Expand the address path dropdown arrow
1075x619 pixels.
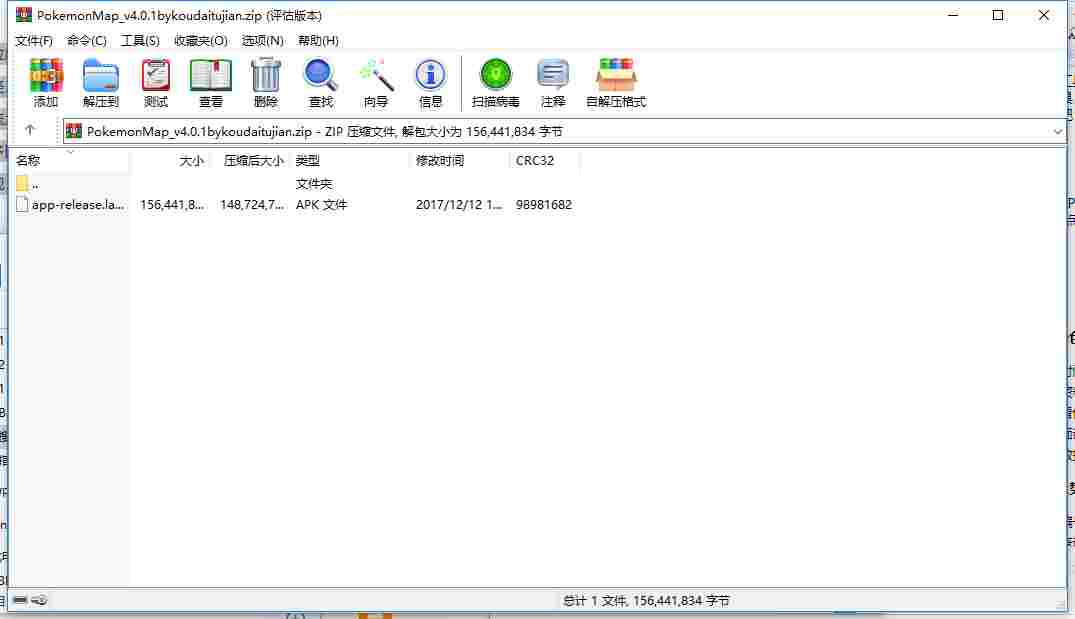[1057, 132]
